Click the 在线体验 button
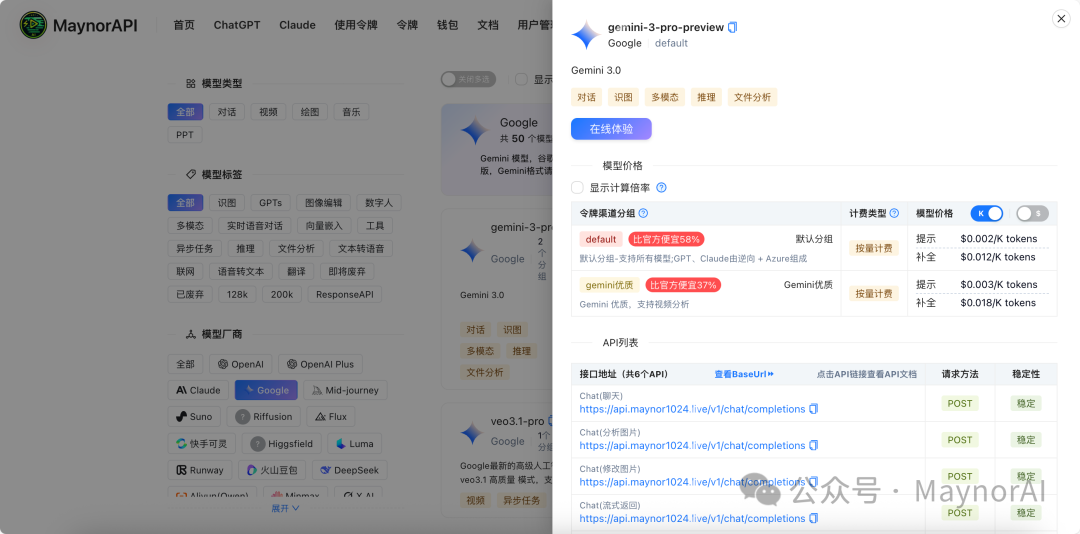The height and width of the screenshot is (534, 1080). click(611, 129)
